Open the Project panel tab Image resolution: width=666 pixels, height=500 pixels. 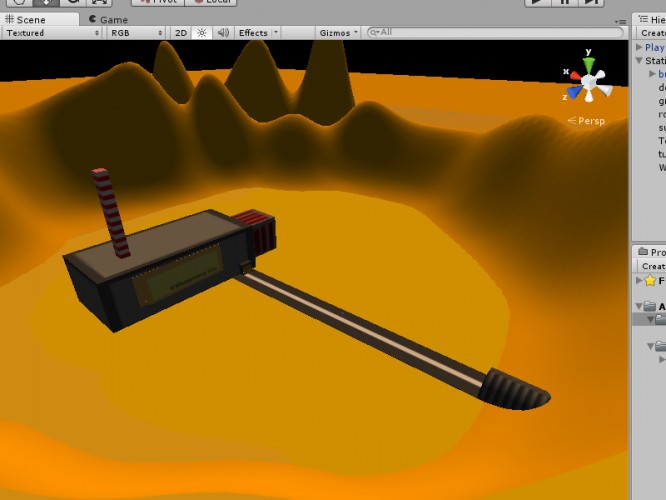(x=652, y=252)
